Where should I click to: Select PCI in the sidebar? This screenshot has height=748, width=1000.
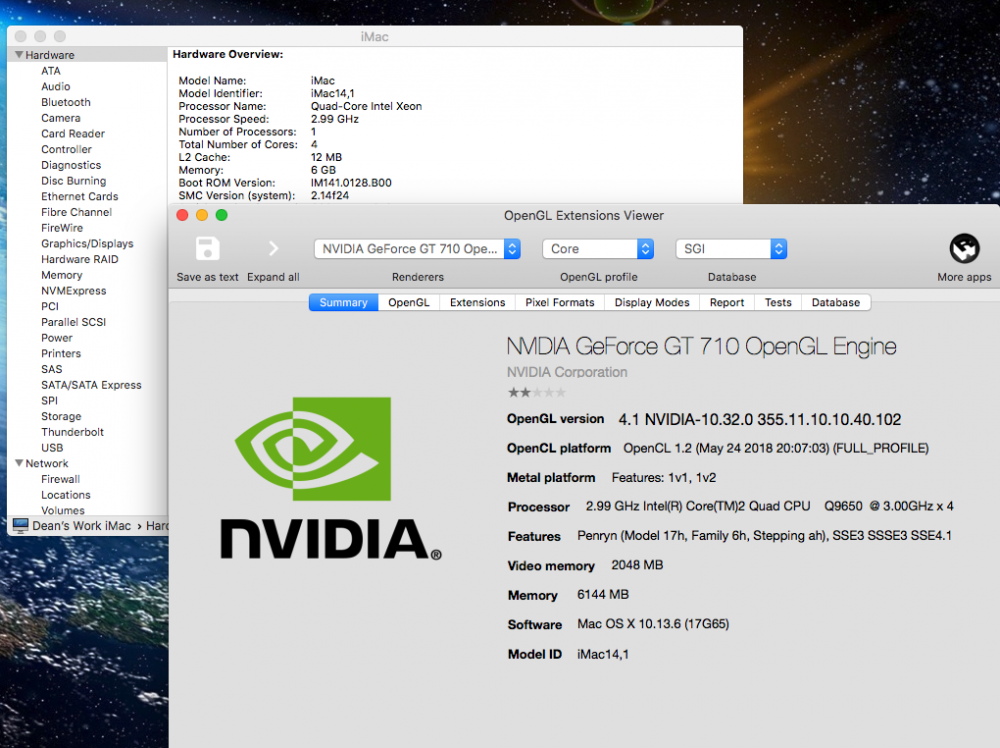[50, 306]
